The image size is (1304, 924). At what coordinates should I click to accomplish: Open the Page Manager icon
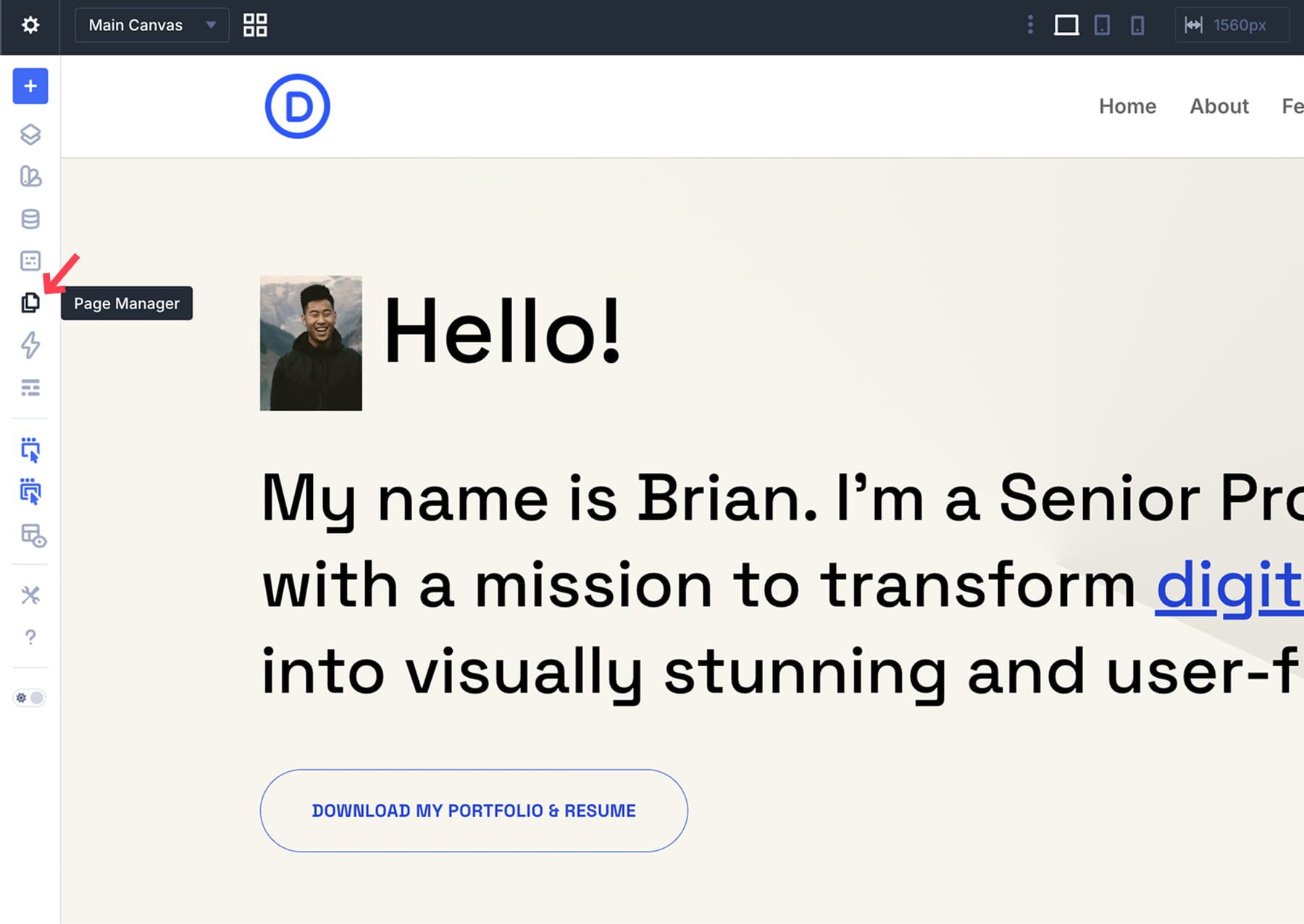(30, 304)
